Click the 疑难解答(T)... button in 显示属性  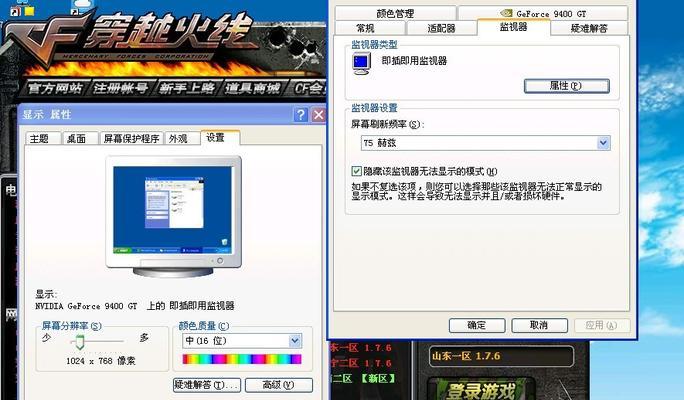coord(206,385)
